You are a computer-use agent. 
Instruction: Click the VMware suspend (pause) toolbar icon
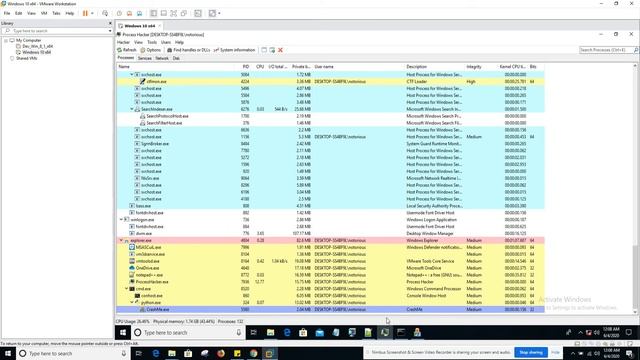[x=85, y=13]
